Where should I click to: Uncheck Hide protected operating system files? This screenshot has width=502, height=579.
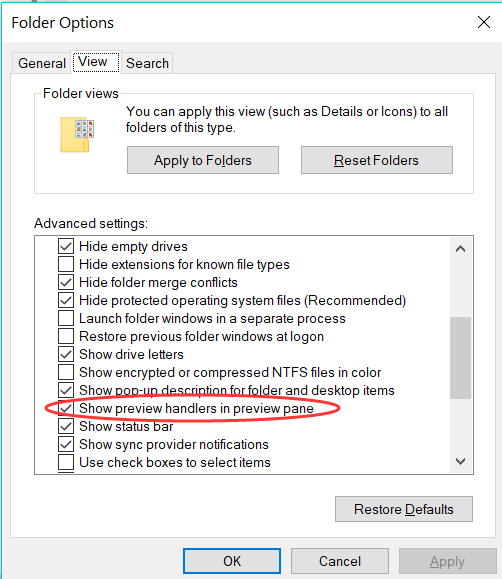click(66, 300)
